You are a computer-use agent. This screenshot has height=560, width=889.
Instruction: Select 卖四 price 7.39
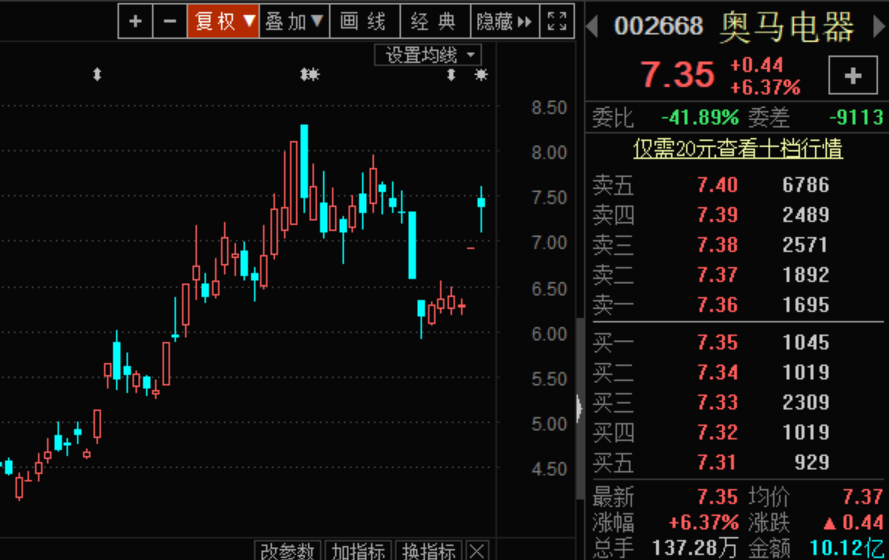(x=717, y=215)
